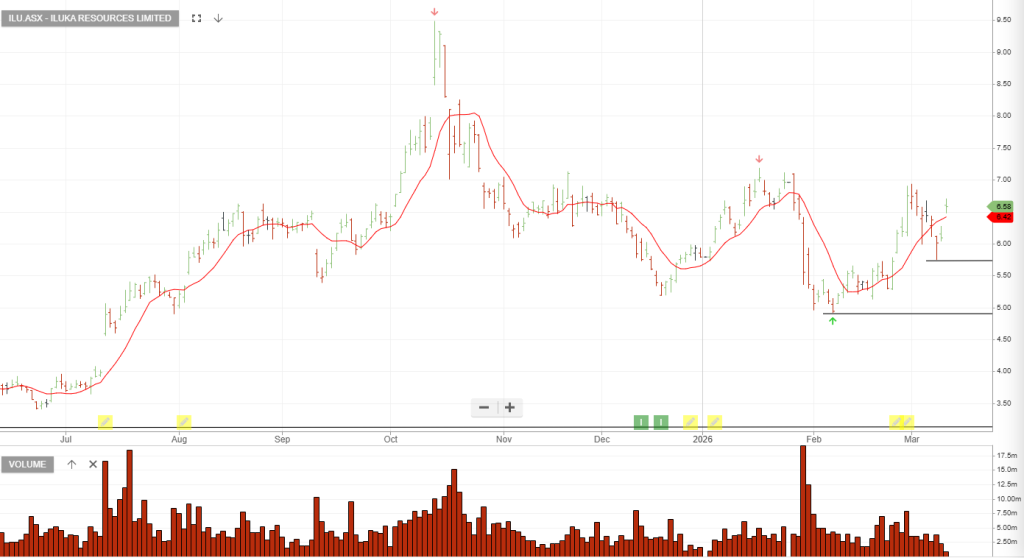The image size is (1024, 558).
Task: Open the first green marker in December
Action: pos(640,421)
